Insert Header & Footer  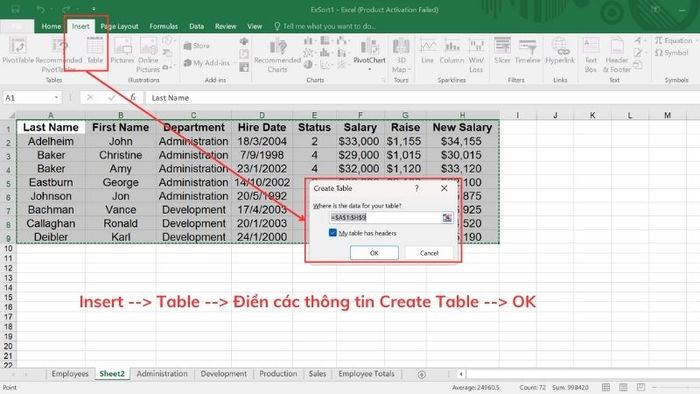click(x=617, y=54)
